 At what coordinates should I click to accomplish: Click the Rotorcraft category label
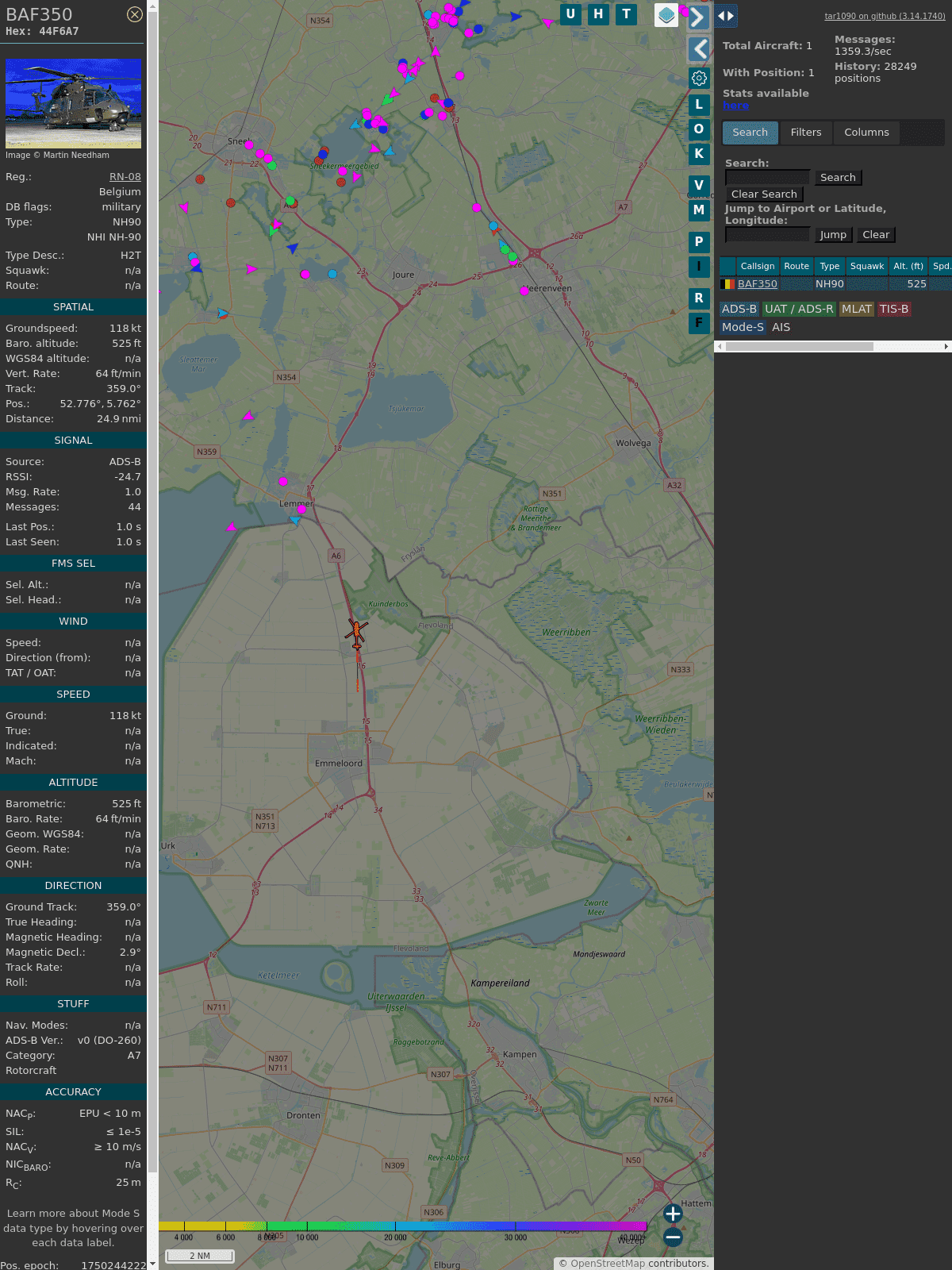click(31, 1071)
